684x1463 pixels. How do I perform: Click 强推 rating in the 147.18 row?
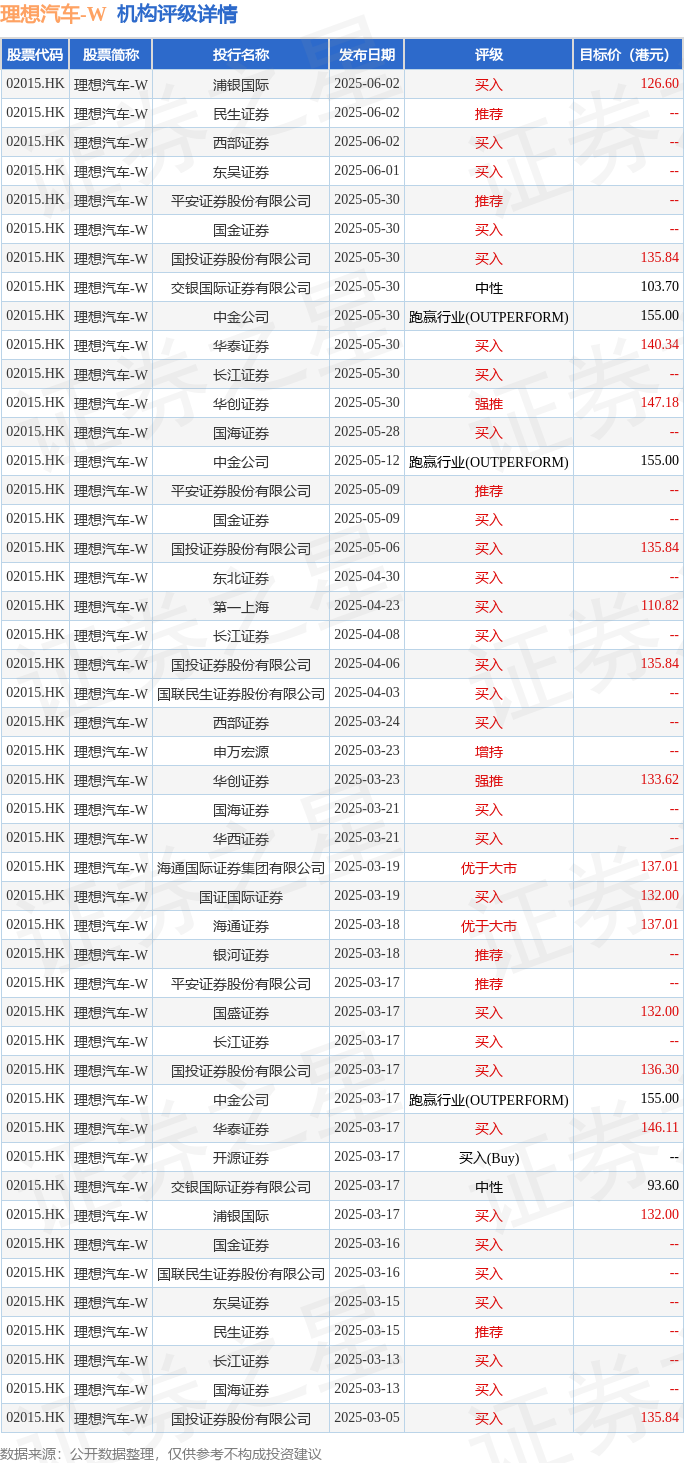tap(489, 403)
